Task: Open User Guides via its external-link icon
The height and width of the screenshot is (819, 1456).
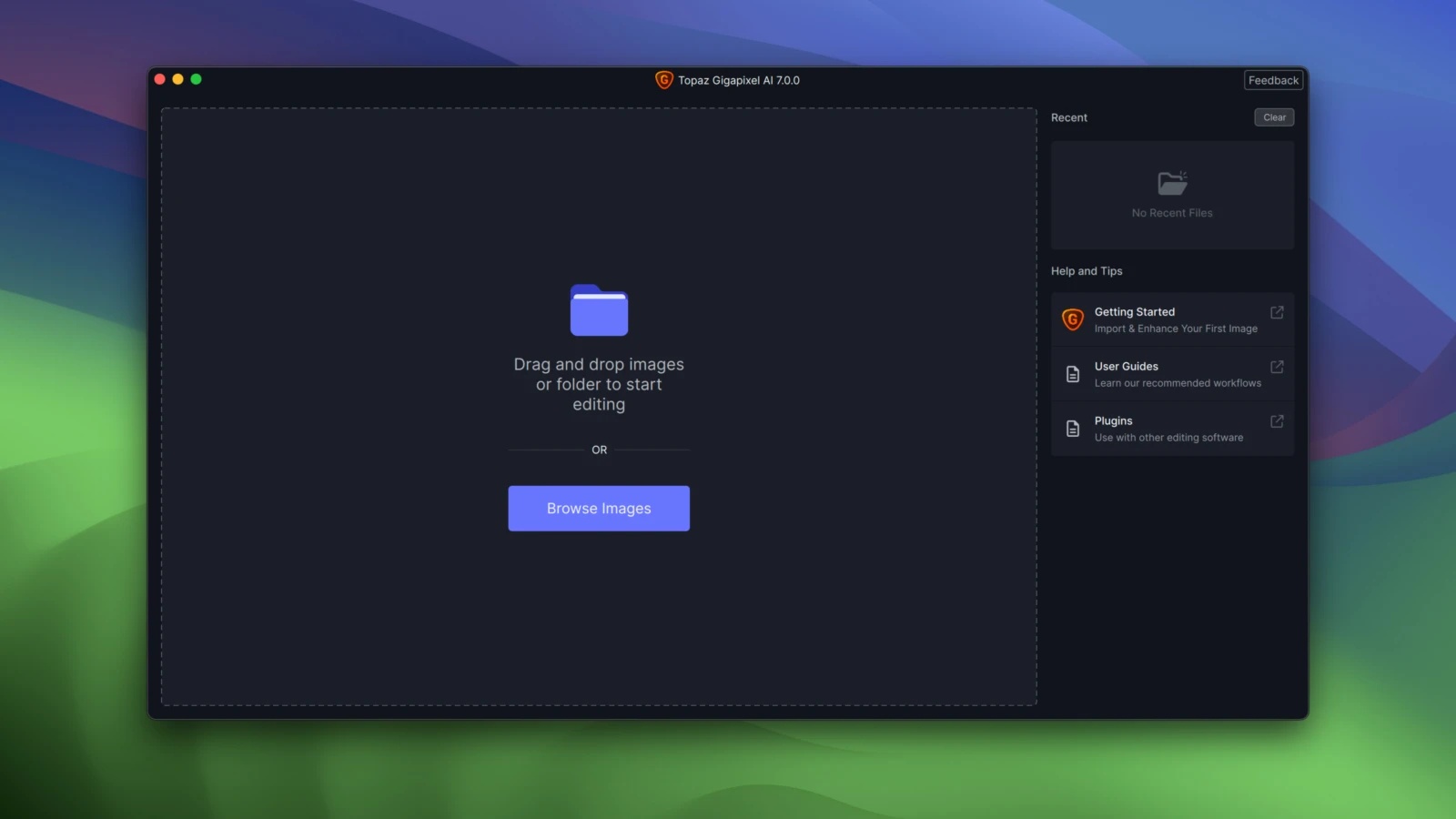Action: tap(1277, 367)
